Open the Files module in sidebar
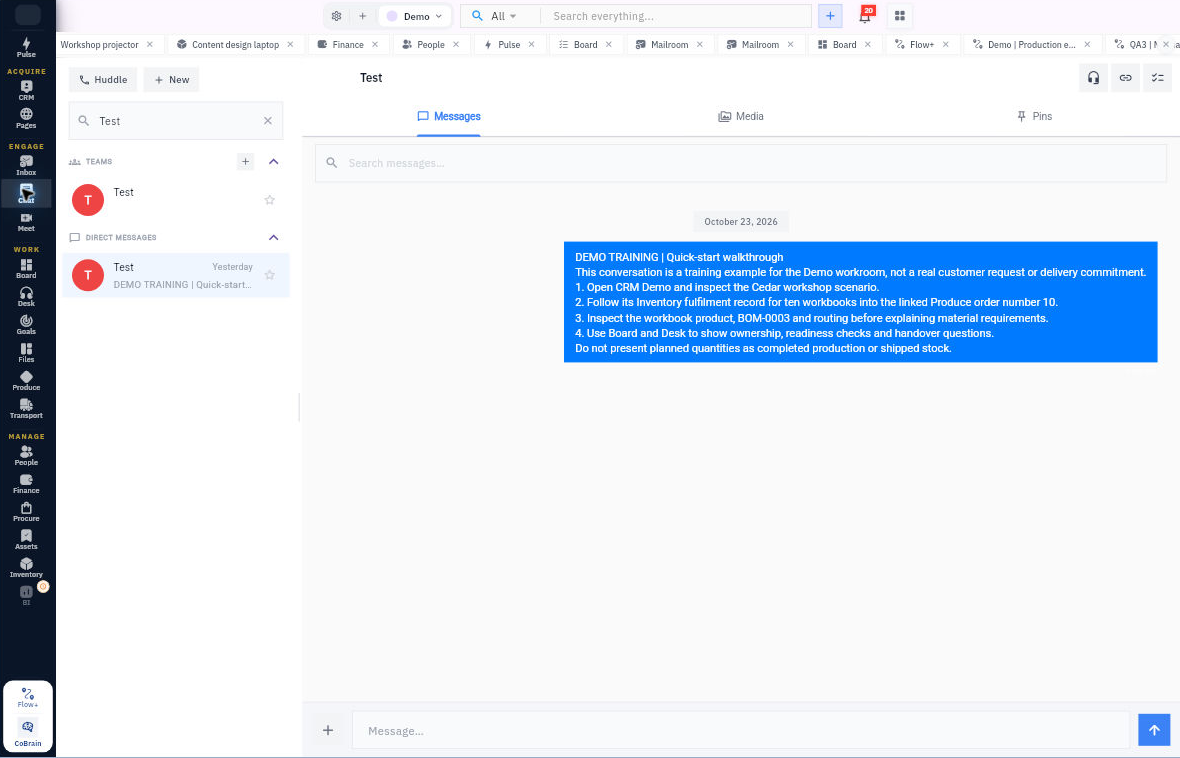The height and width of the screenshot is (758, 1180). 26,352
